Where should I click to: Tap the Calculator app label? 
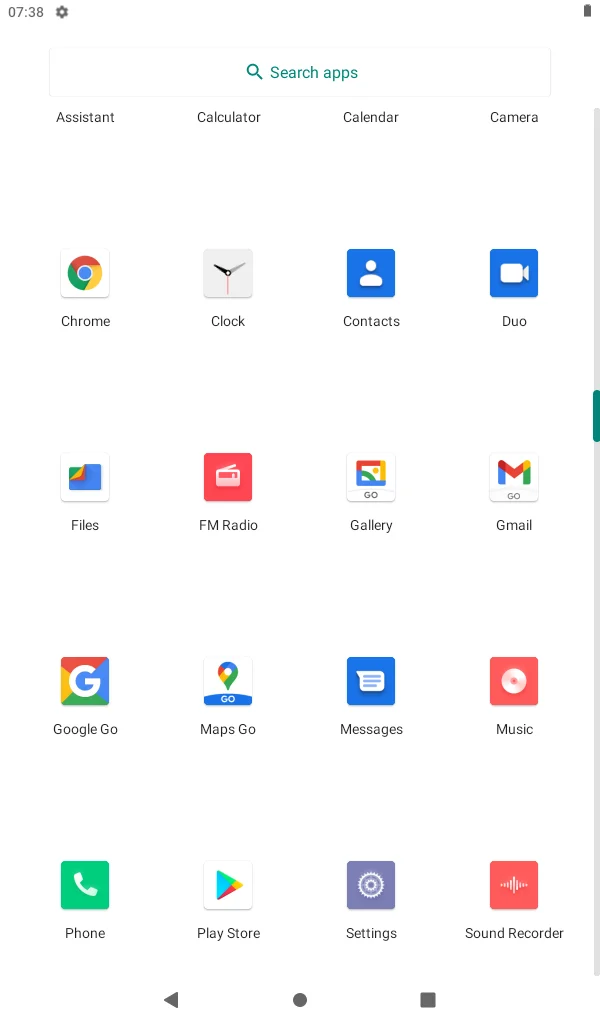click(229, 118)
